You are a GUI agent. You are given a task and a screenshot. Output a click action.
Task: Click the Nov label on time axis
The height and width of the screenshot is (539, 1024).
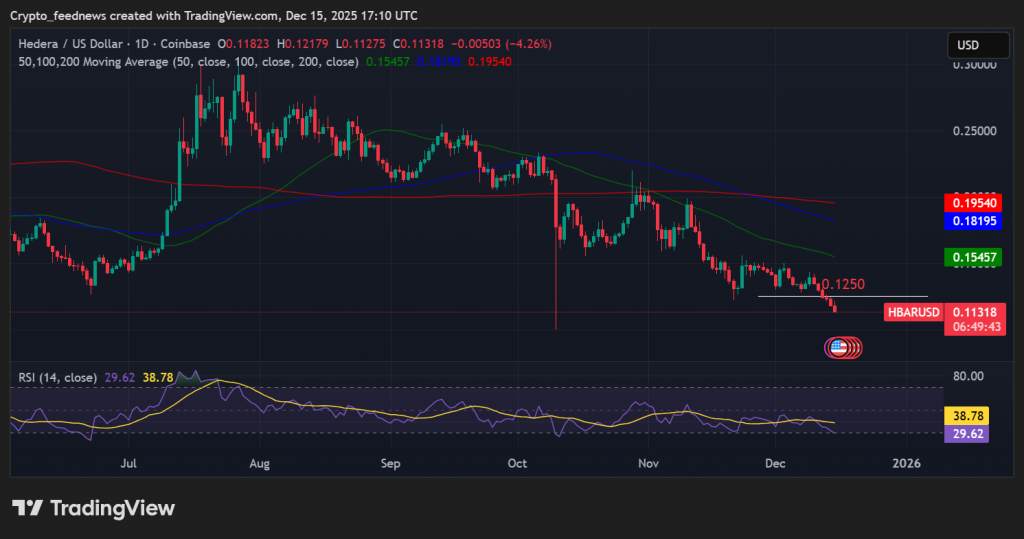point(648,463)
